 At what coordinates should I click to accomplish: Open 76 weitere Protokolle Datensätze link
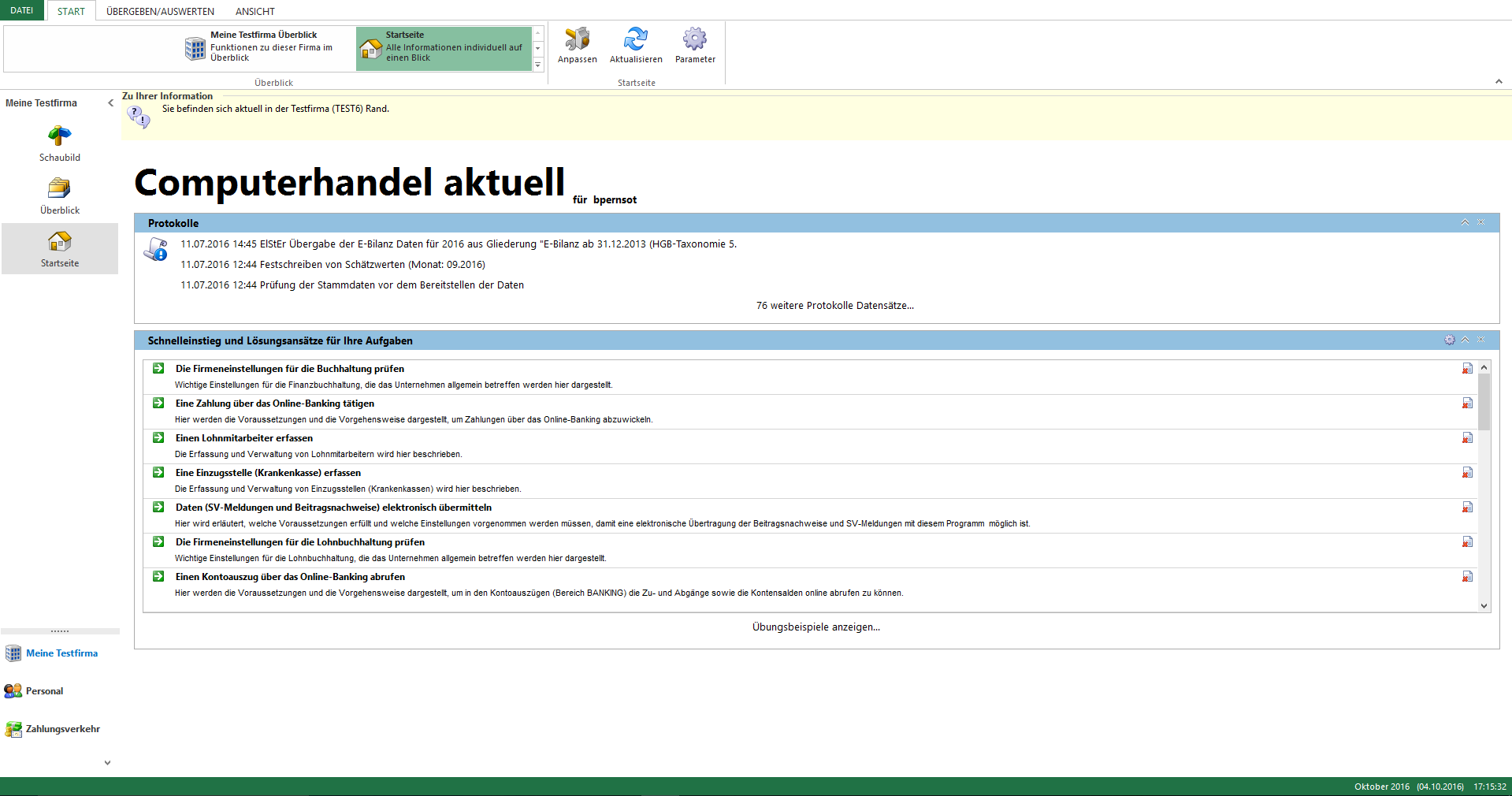click(x=834, y=306)
